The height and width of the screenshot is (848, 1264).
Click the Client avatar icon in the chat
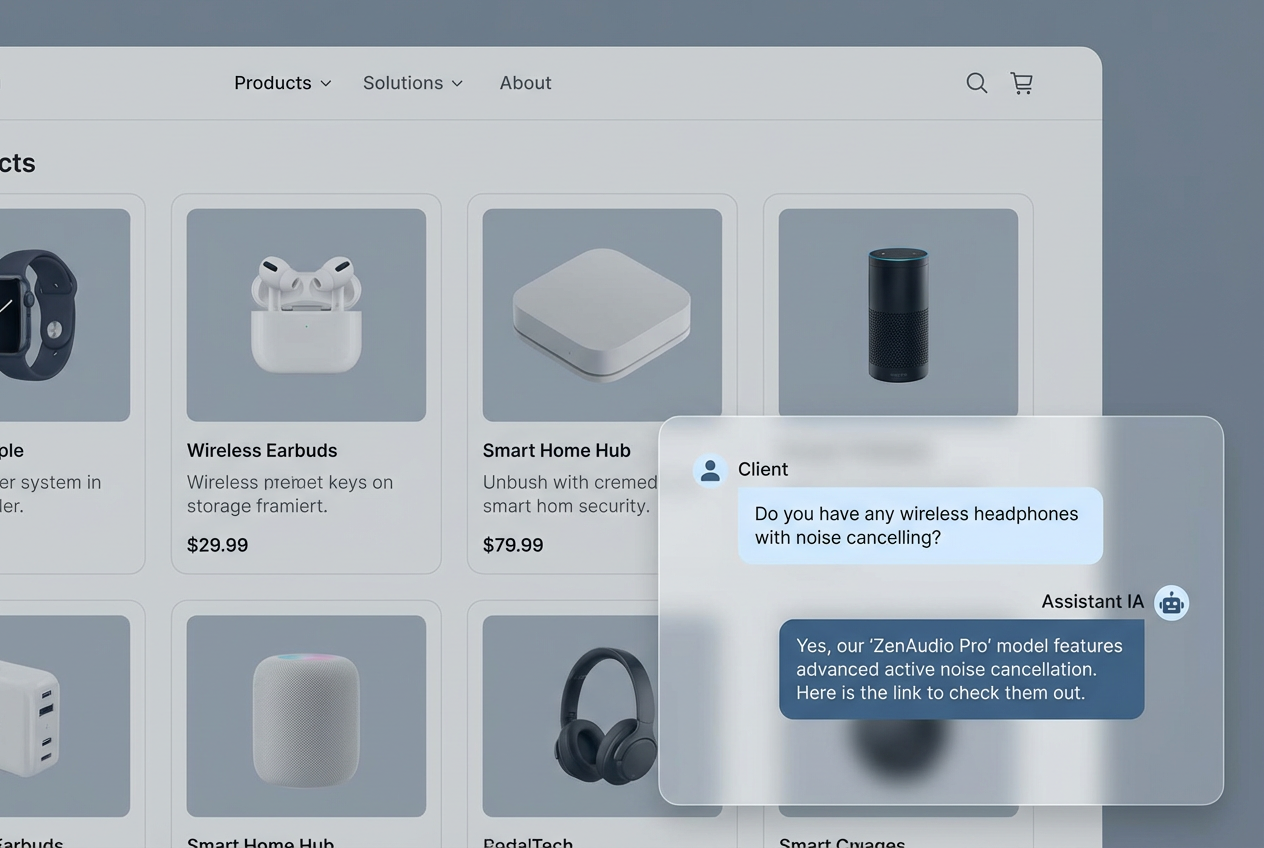click(x=710, y=469)
